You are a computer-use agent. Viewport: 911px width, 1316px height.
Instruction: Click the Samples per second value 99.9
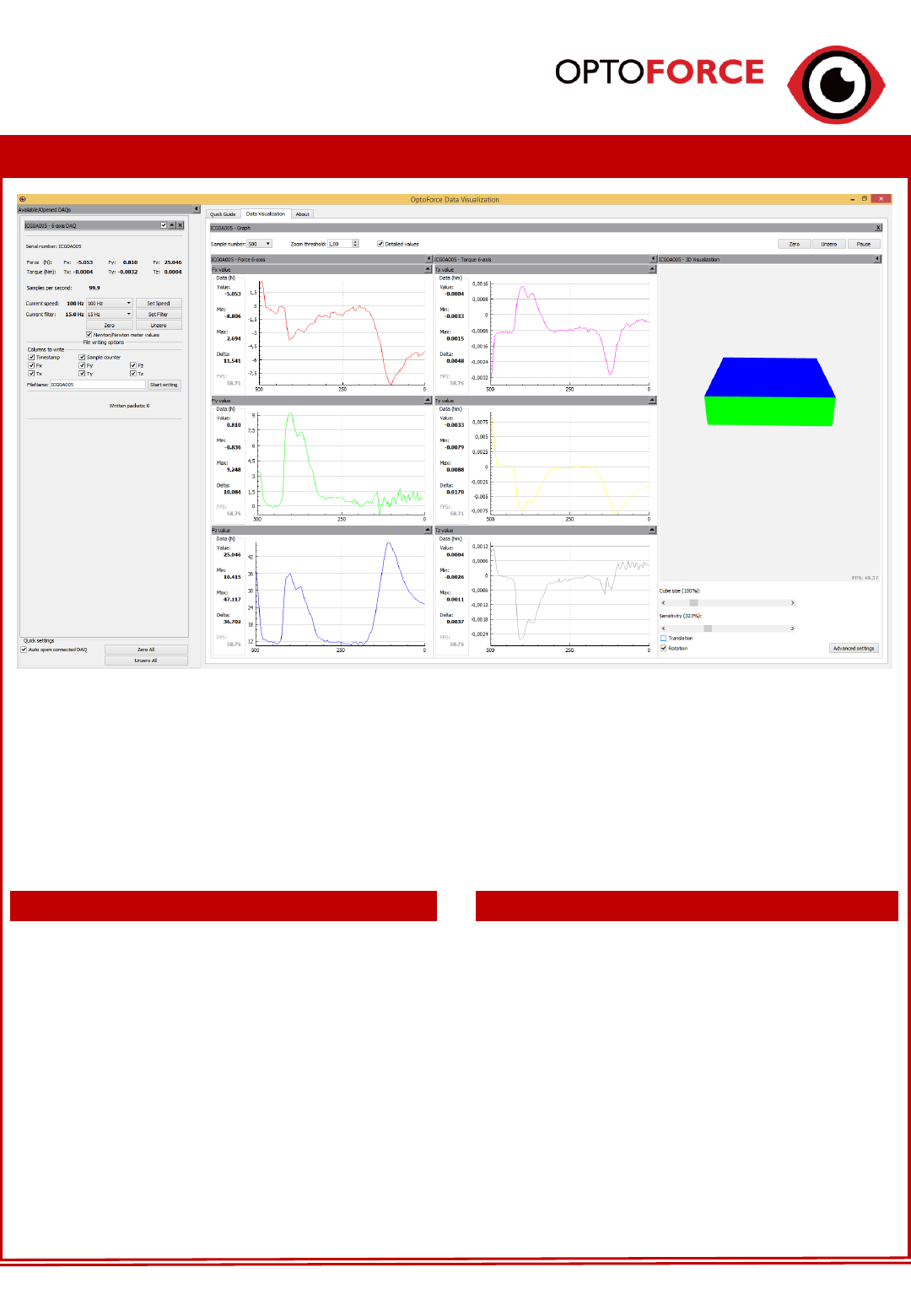[94, 288]
